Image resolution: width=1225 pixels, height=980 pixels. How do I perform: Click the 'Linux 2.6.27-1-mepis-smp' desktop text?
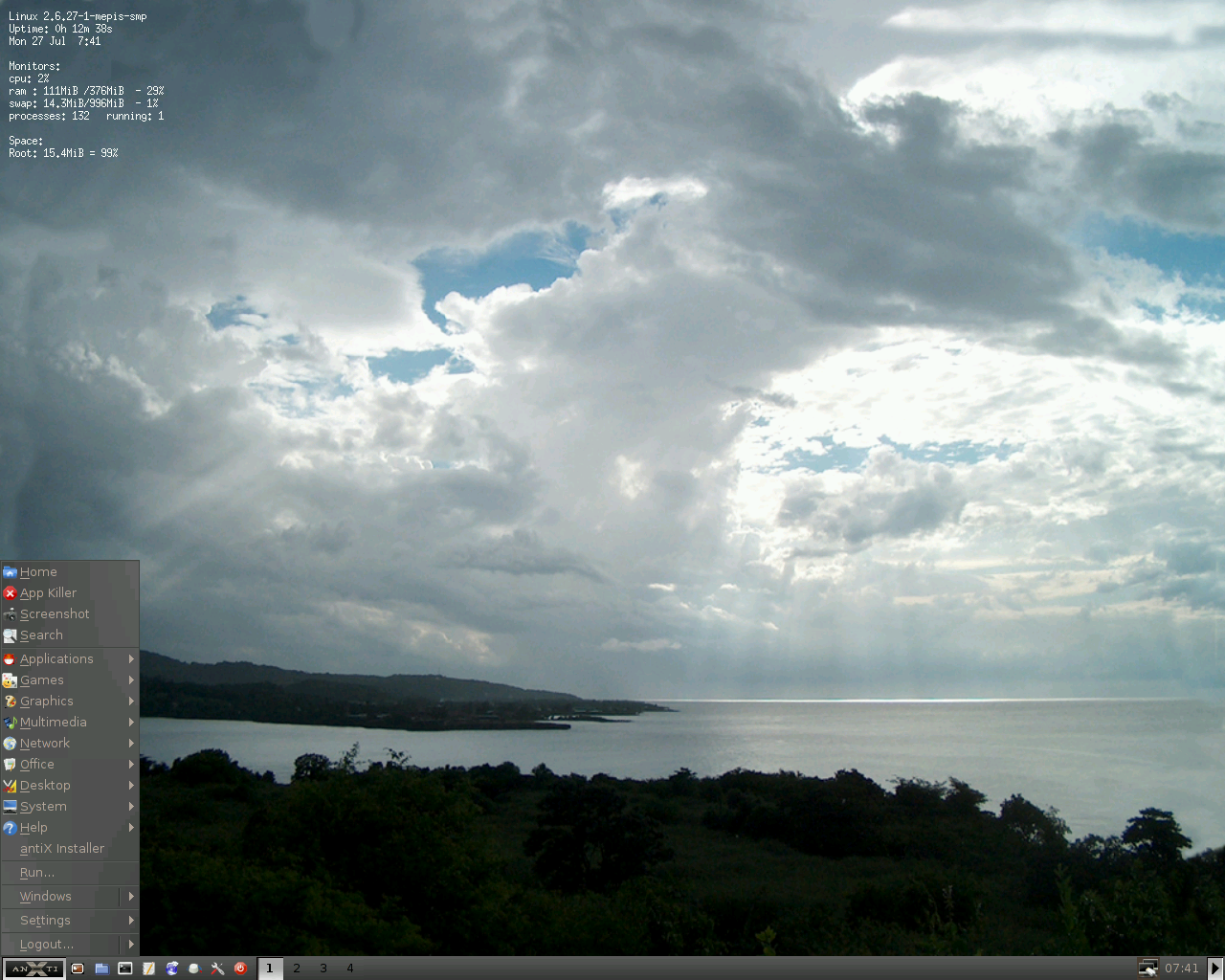pos(78,16)
